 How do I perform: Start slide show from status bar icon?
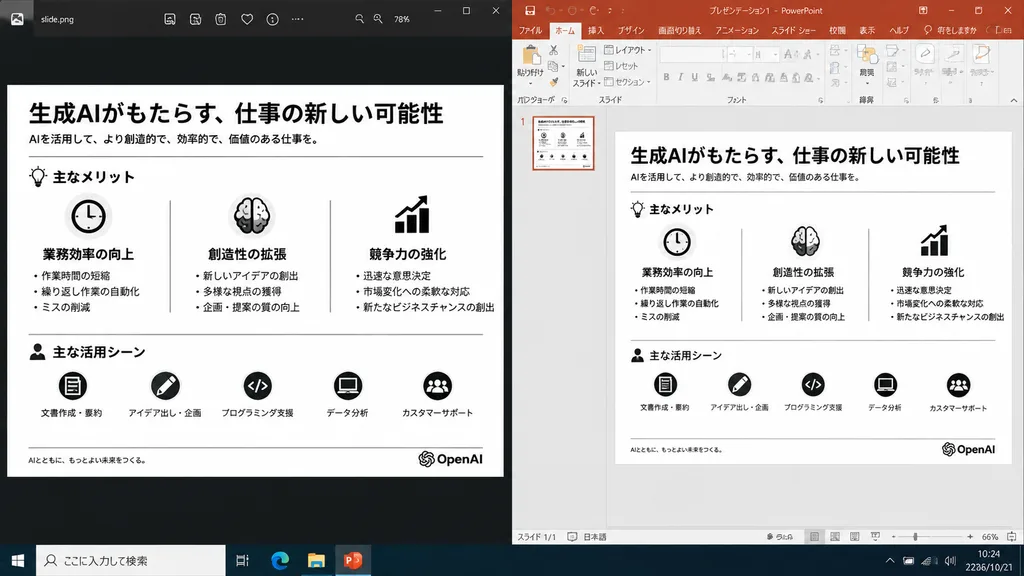click(x=875, y=537)
